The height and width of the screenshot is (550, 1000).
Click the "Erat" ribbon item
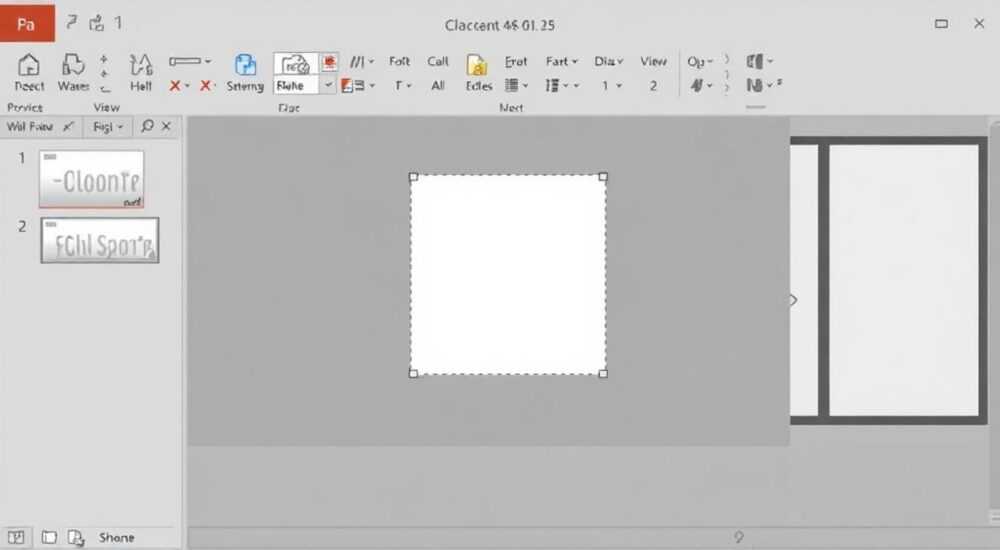tap(516, 61)
